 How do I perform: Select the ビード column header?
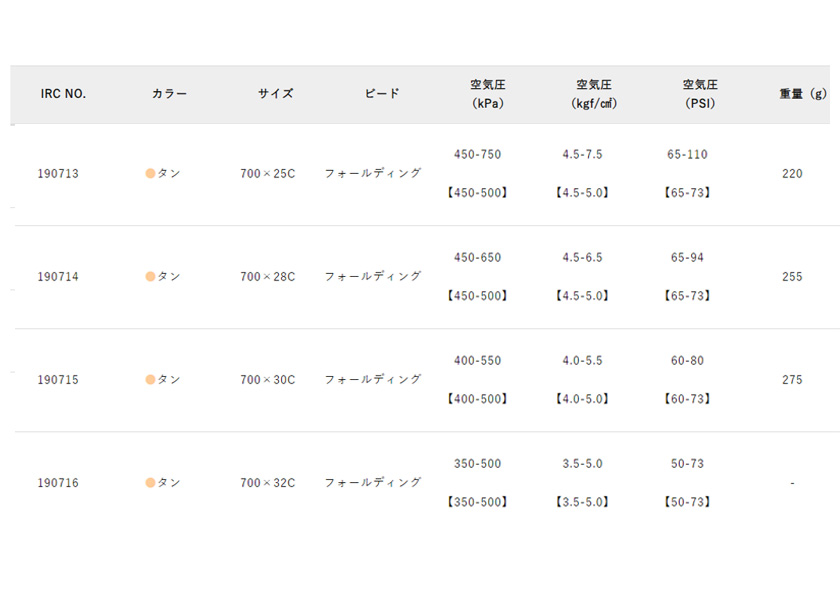pos(382,94)
